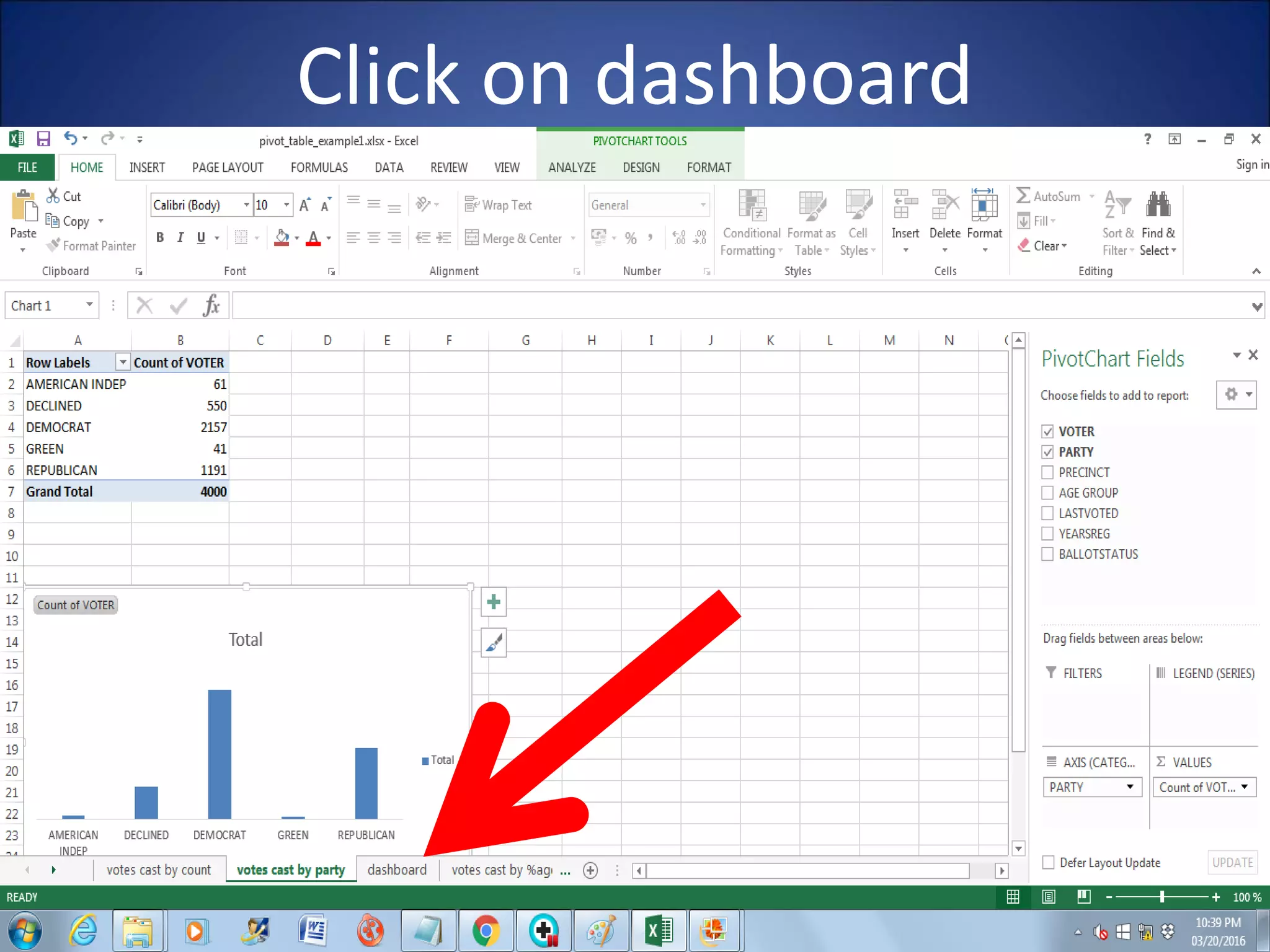1270x952 pixels.
Task: Open the General number format dropdown
Action: [703, 205]
